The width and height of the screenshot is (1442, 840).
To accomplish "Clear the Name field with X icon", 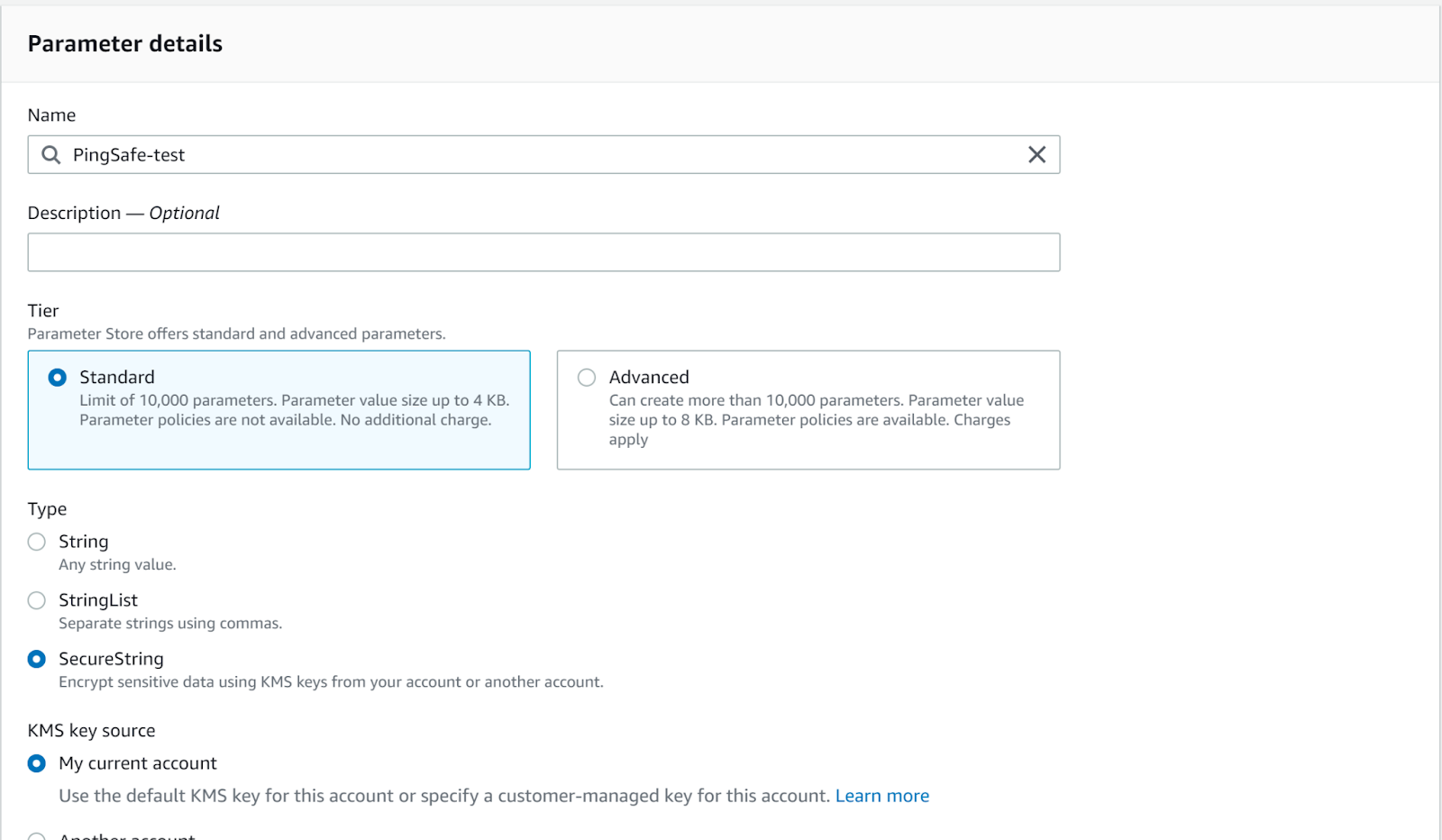I will tap(1036, 155).
